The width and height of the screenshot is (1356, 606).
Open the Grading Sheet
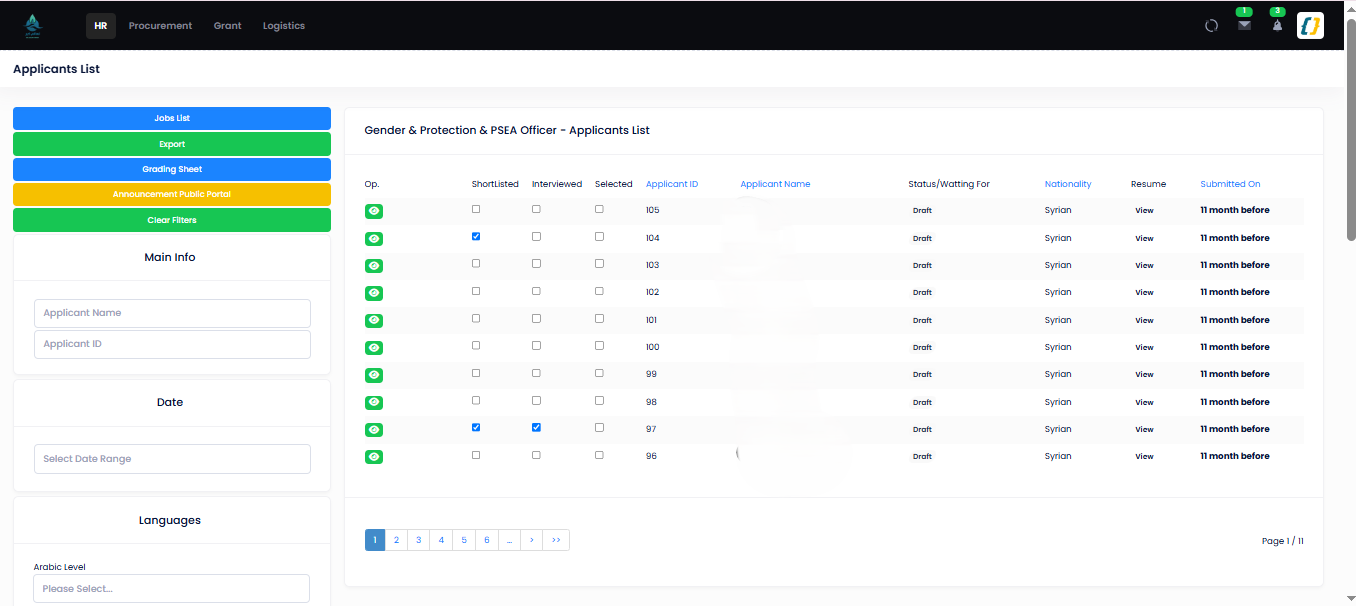(172, 169)
